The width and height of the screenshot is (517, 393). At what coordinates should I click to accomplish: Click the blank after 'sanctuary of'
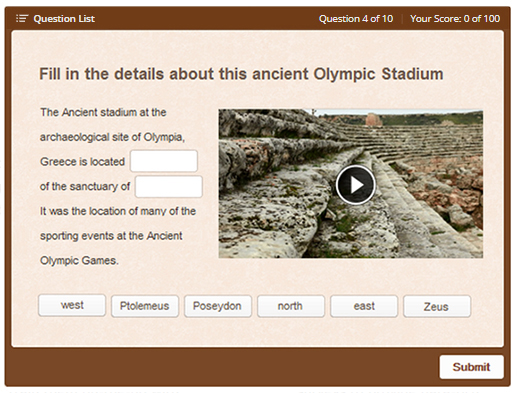(x=169, y=187)
